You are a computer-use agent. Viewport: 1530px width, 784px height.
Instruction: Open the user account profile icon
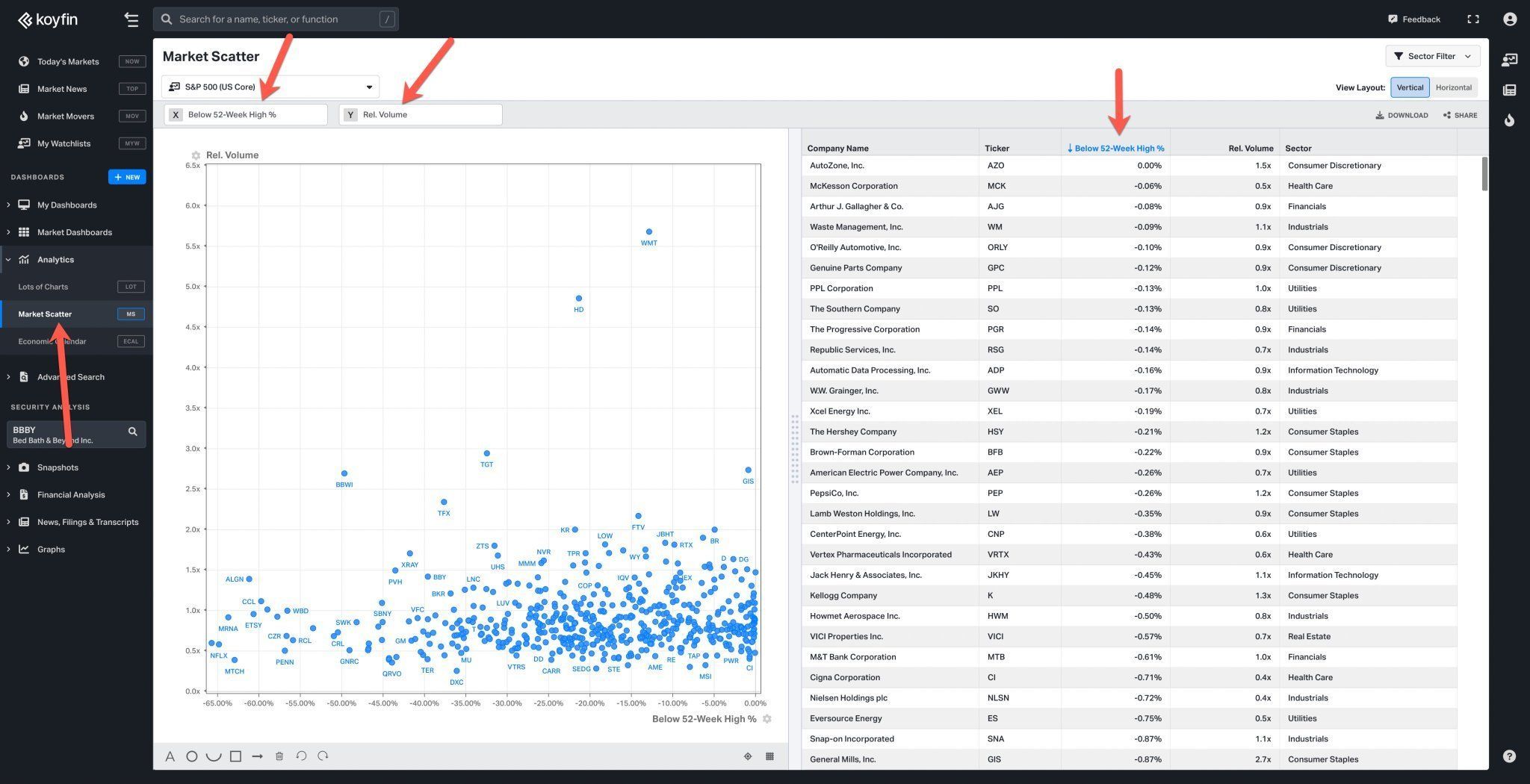pyautogui.click(x=1510, y=19)
